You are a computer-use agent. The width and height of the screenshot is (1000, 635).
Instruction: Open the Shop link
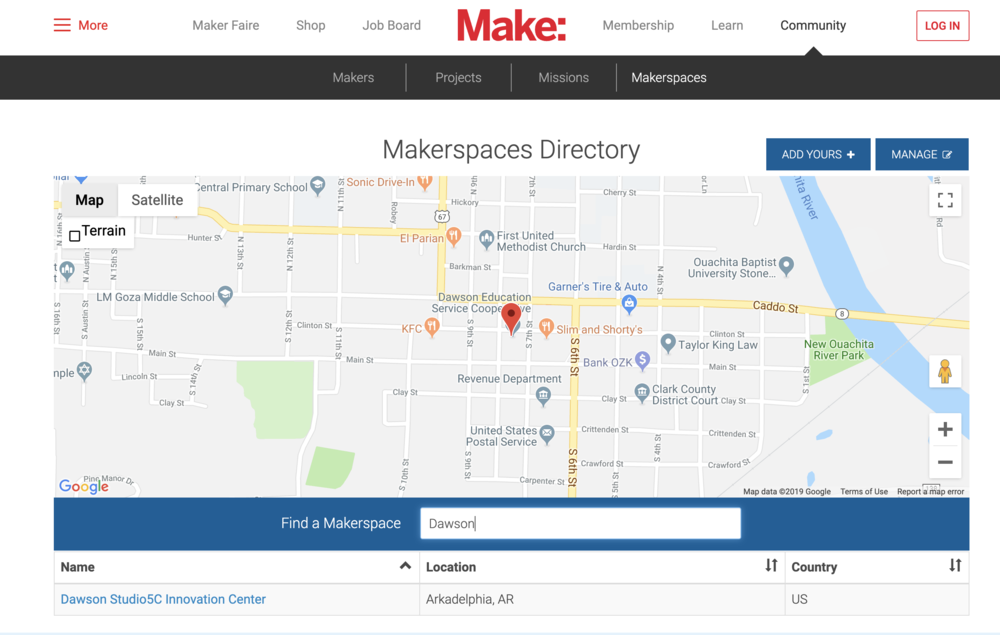311,26
